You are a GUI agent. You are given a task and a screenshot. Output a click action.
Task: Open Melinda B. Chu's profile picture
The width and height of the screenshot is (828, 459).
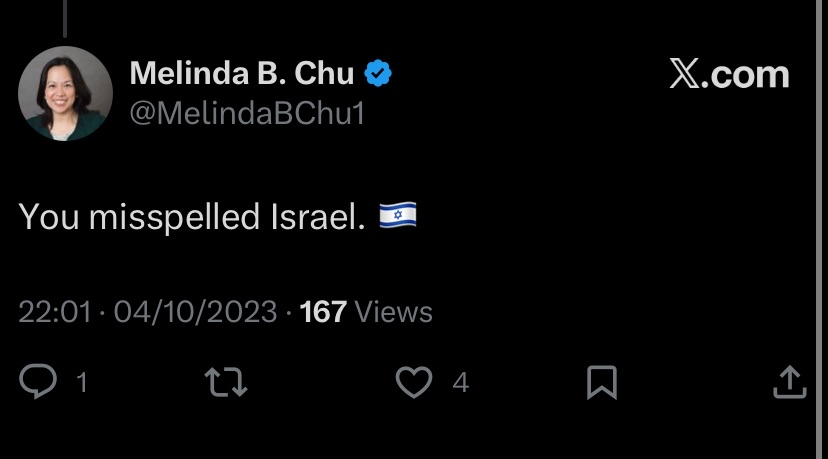[65, 93]
